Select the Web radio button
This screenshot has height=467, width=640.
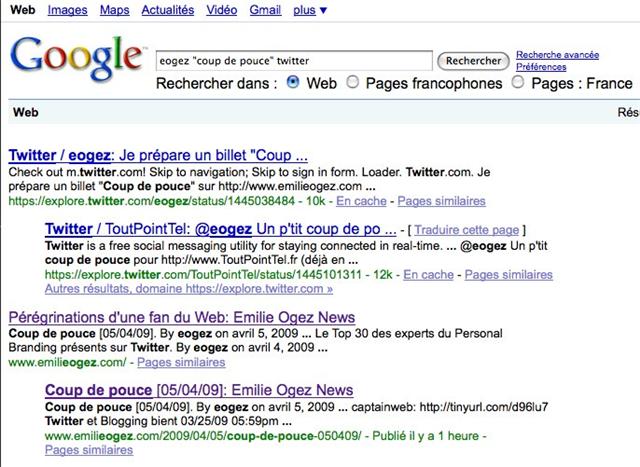pyautogui.click(x=293, y=82)
